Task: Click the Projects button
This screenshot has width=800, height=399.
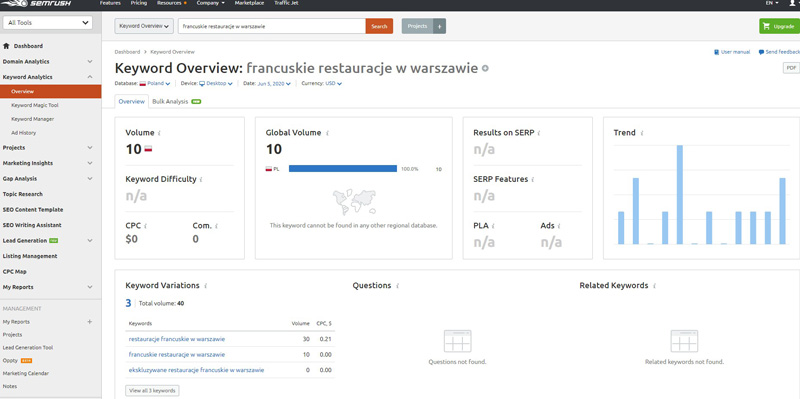Action: coord(417,26)
